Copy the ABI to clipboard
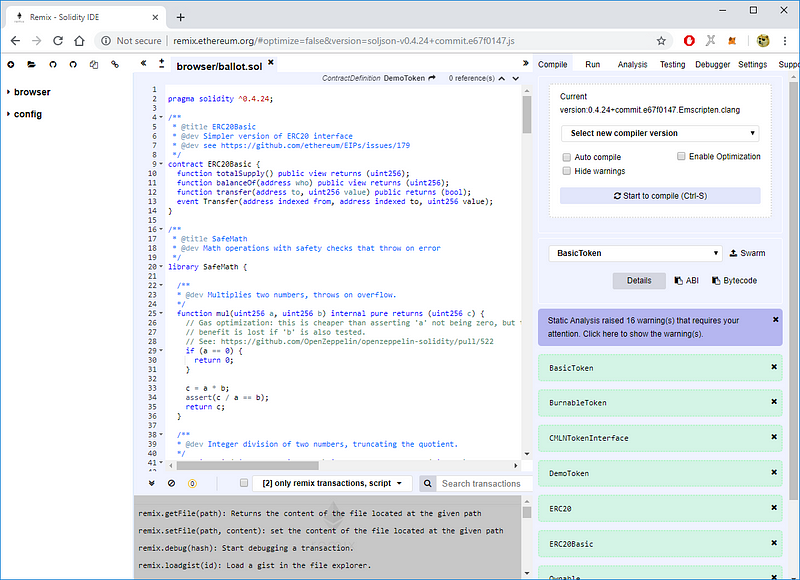800x580 pixels. pyautogui.click(x=687, y=281)
